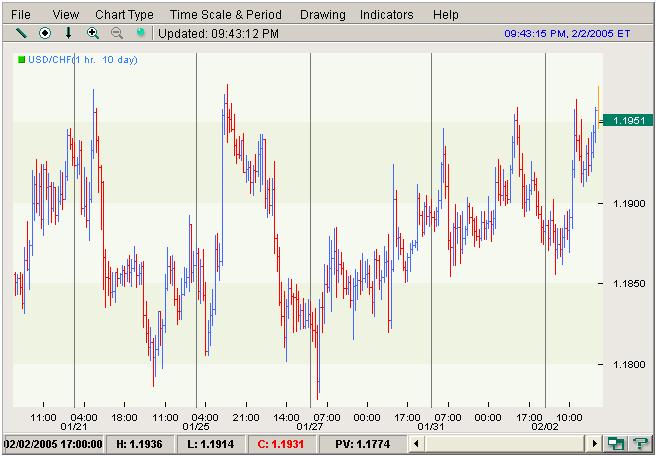Open the question mark help icon

(x=640, y=444)
